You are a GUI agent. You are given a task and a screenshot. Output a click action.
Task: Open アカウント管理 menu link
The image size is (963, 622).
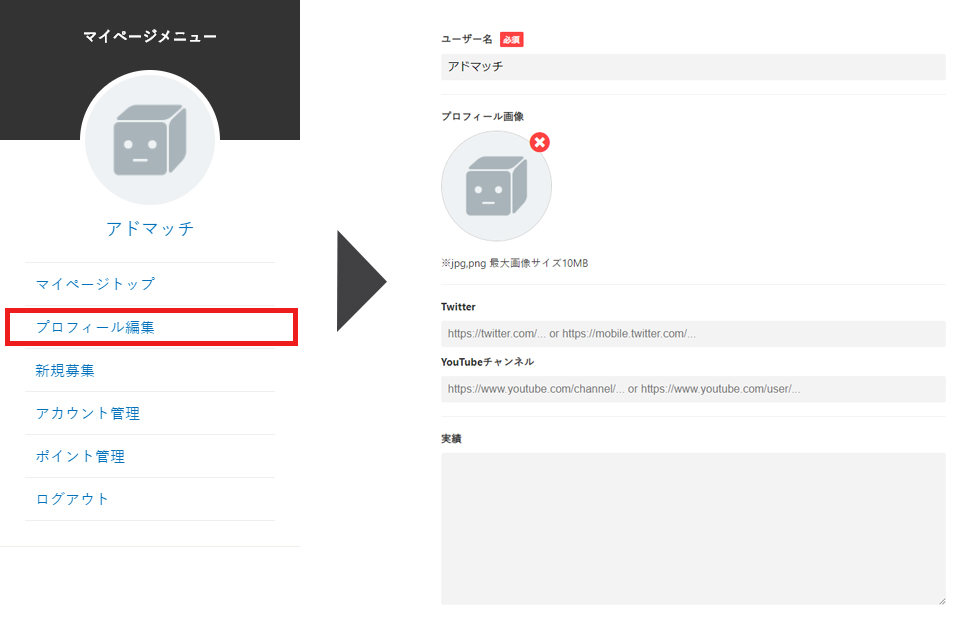(x=88, y=413)
